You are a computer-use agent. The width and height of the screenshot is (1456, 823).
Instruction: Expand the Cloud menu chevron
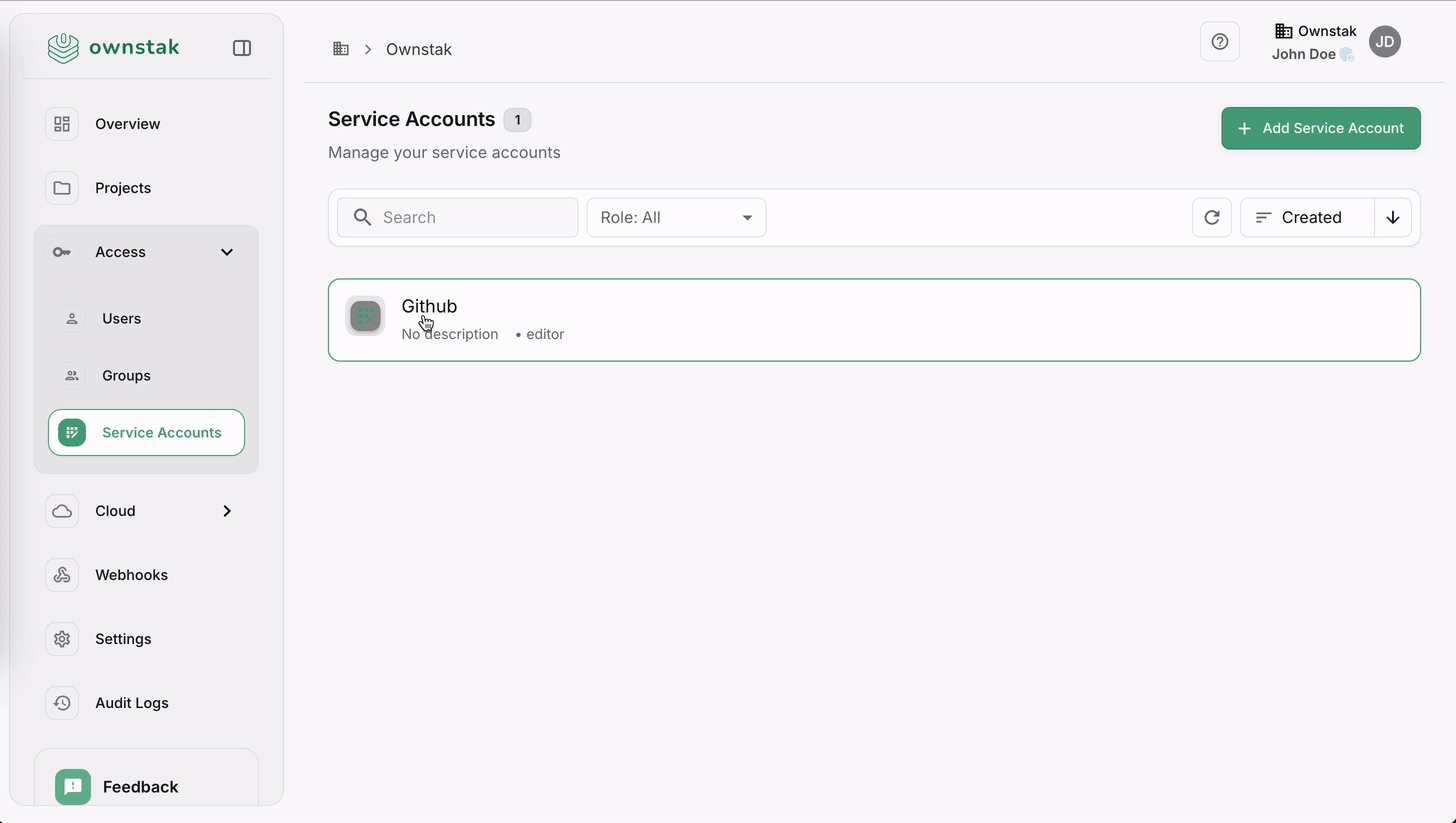pos(227,511)
